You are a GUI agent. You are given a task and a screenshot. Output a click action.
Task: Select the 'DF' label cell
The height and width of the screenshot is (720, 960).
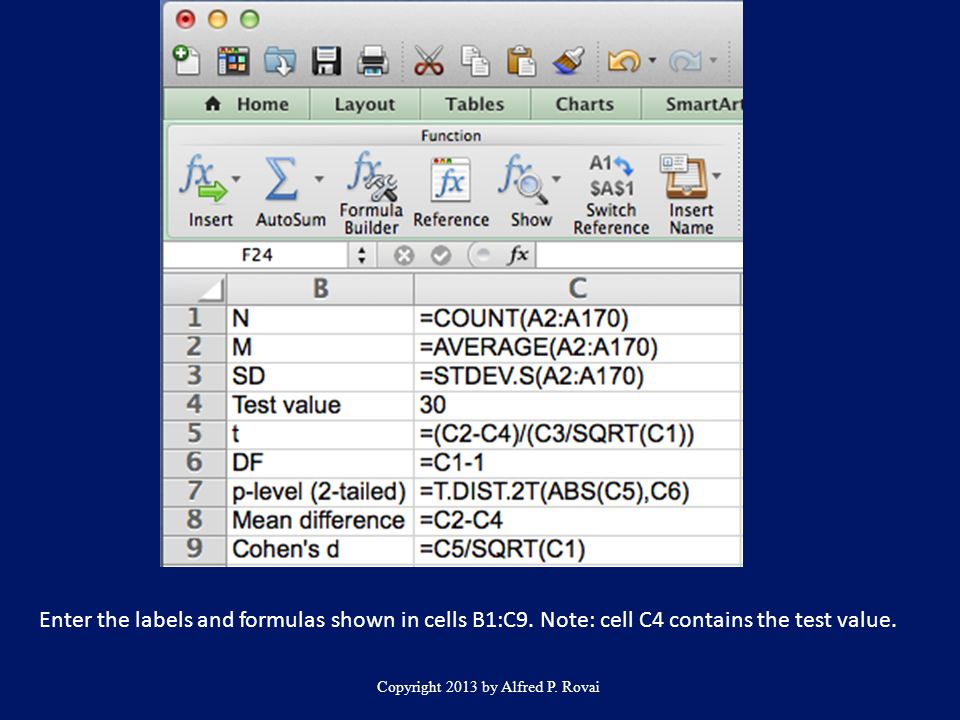pyautogui.click(x=320, y=463)
